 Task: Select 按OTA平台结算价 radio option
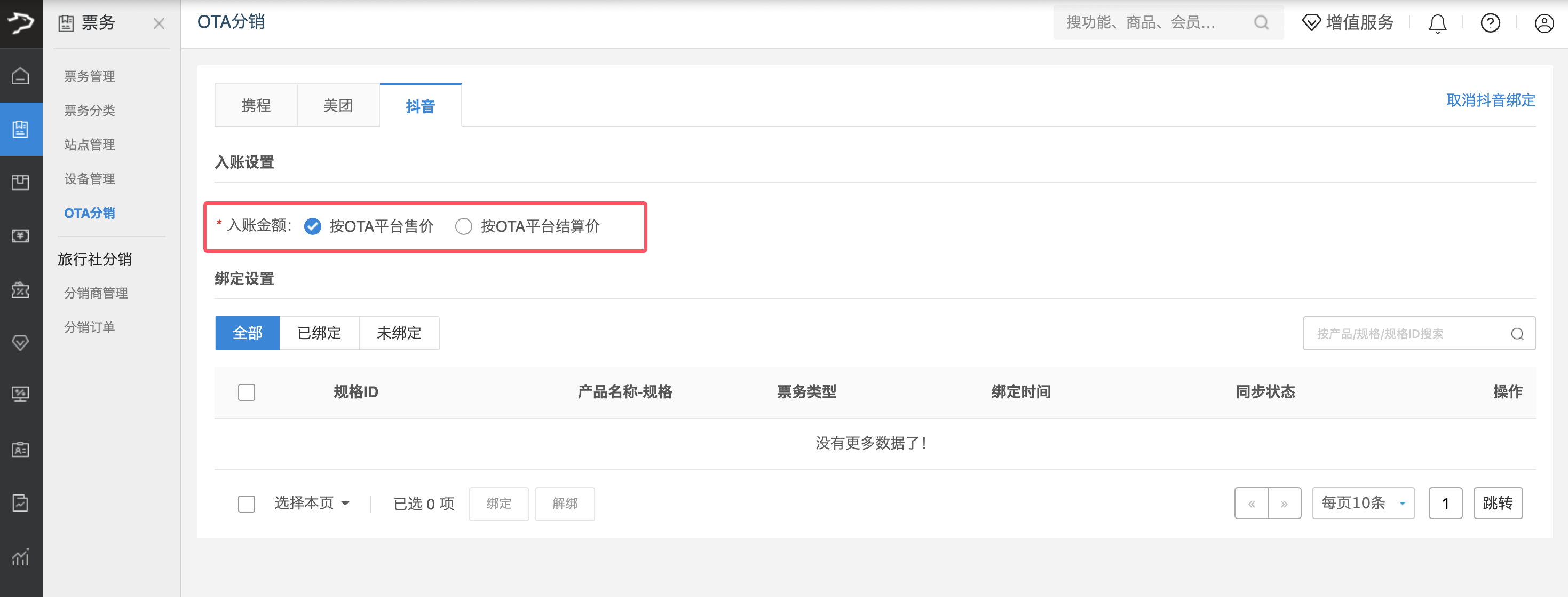pyautogui.click(x=464, y=226)
